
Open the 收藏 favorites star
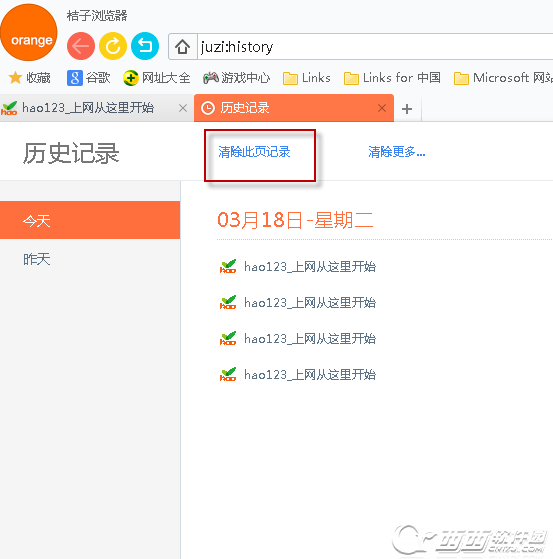pyautogui.click(x=29, y=78)
